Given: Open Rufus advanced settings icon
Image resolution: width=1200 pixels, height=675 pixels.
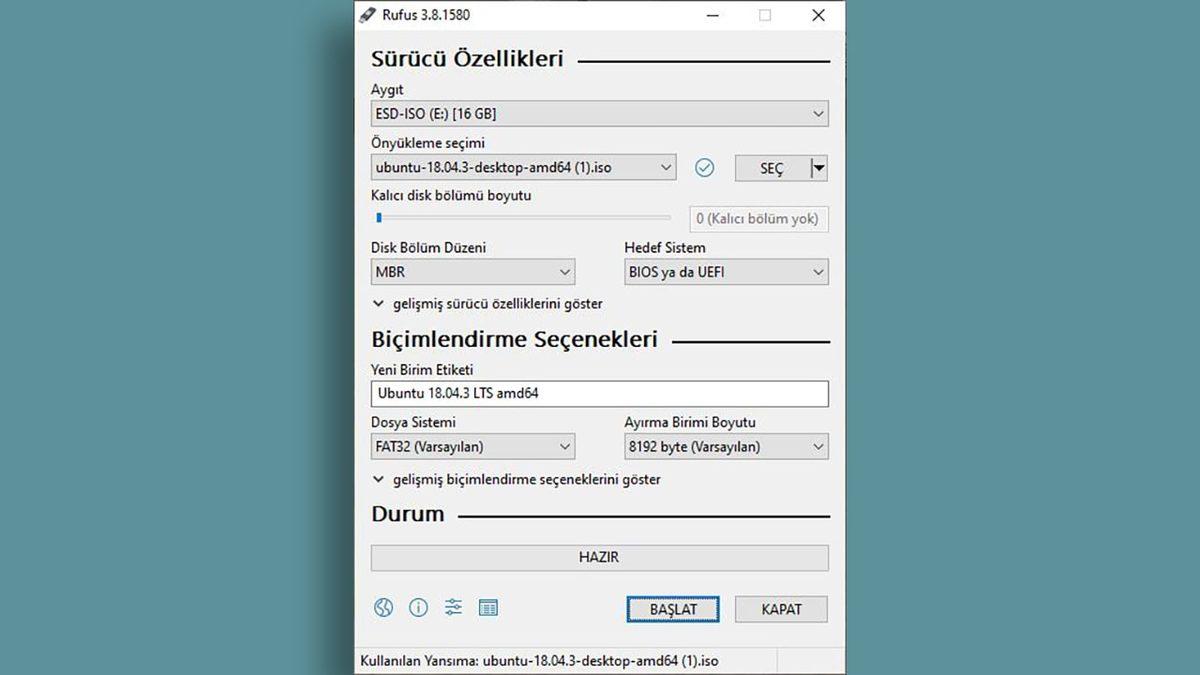Looking at the screenshot, I should click(454, 607).
